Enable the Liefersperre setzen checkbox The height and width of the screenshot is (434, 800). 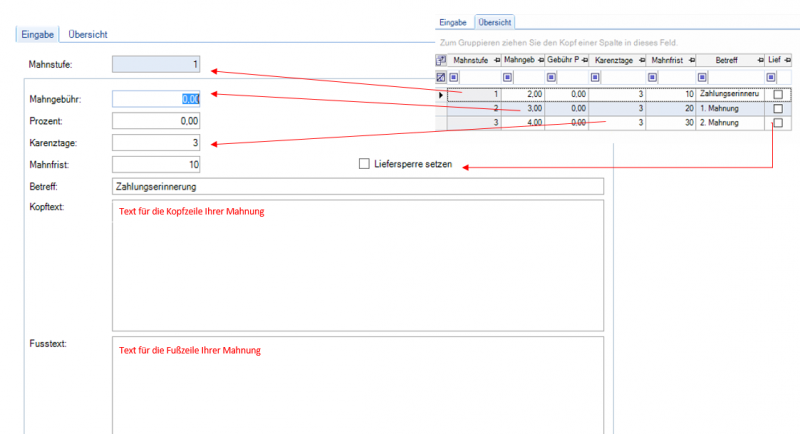click(364, 164)
